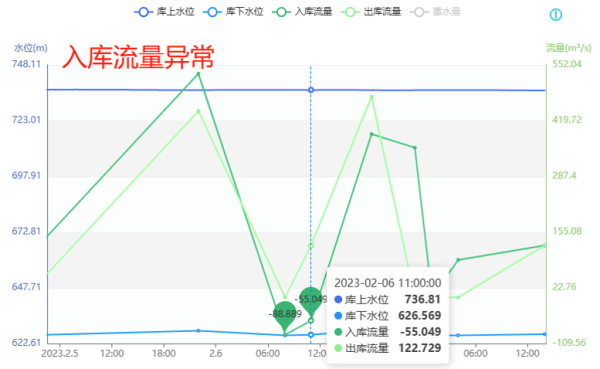Click the tooltip value 122.729

point(420,348)
